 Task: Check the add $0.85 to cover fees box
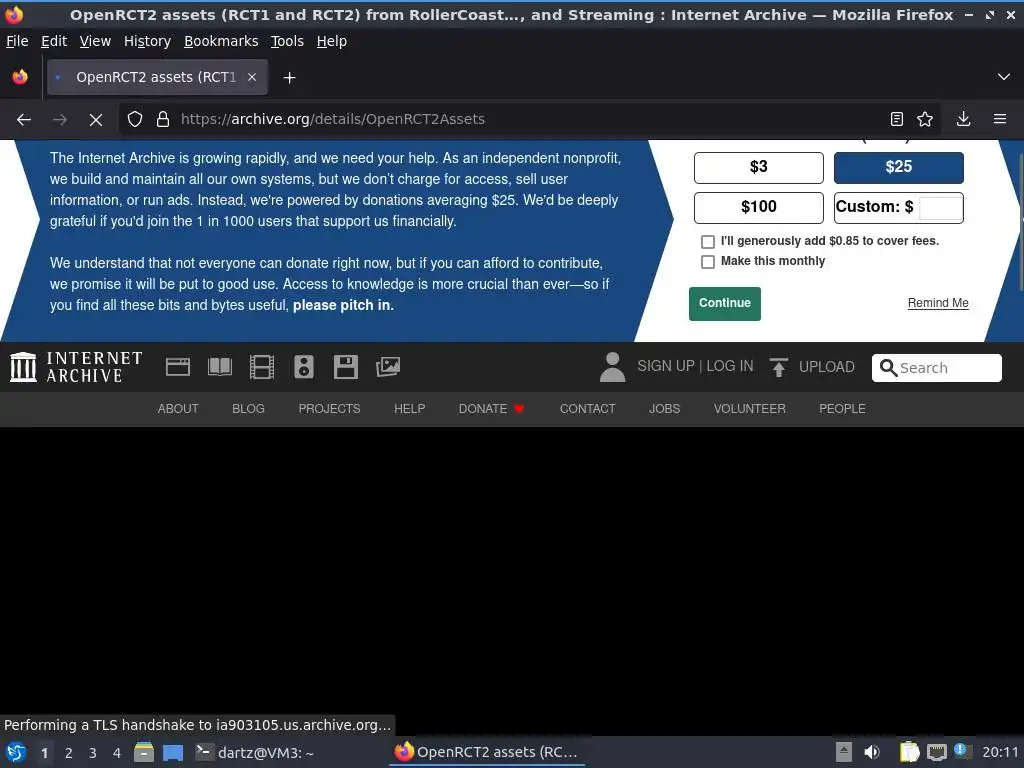[708, 242]
